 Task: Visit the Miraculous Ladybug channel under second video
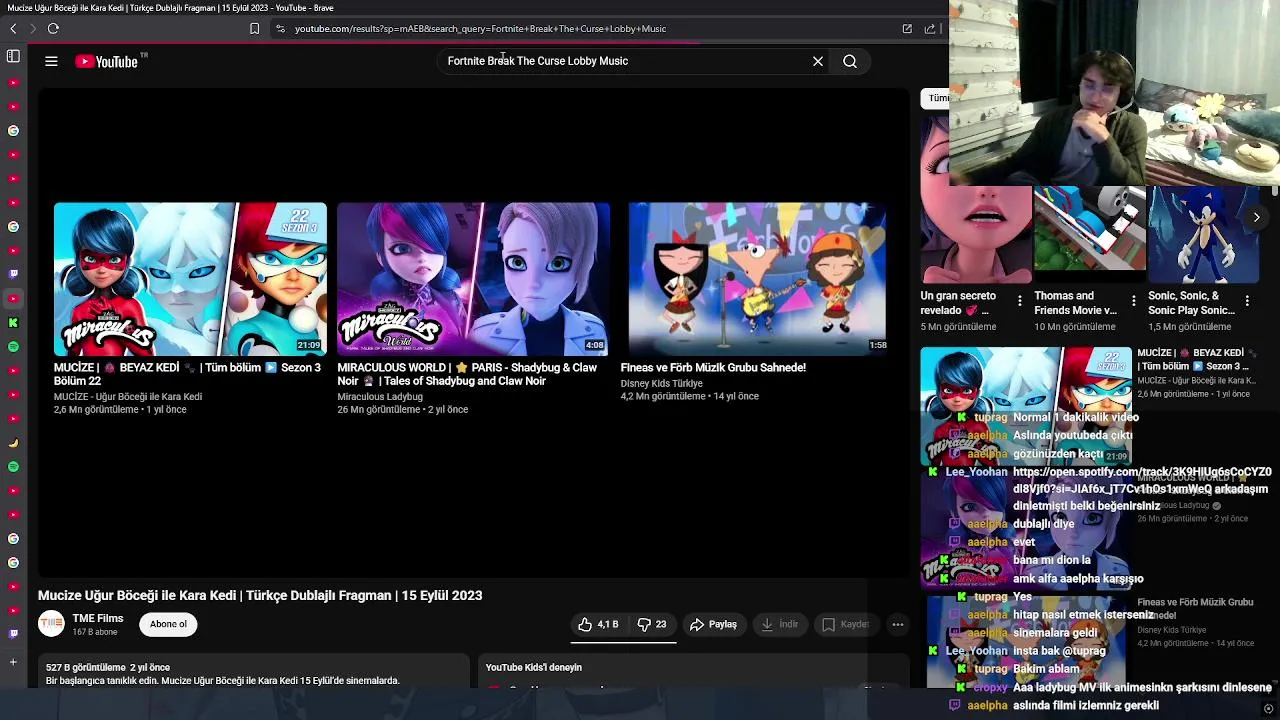pos(380,396)
